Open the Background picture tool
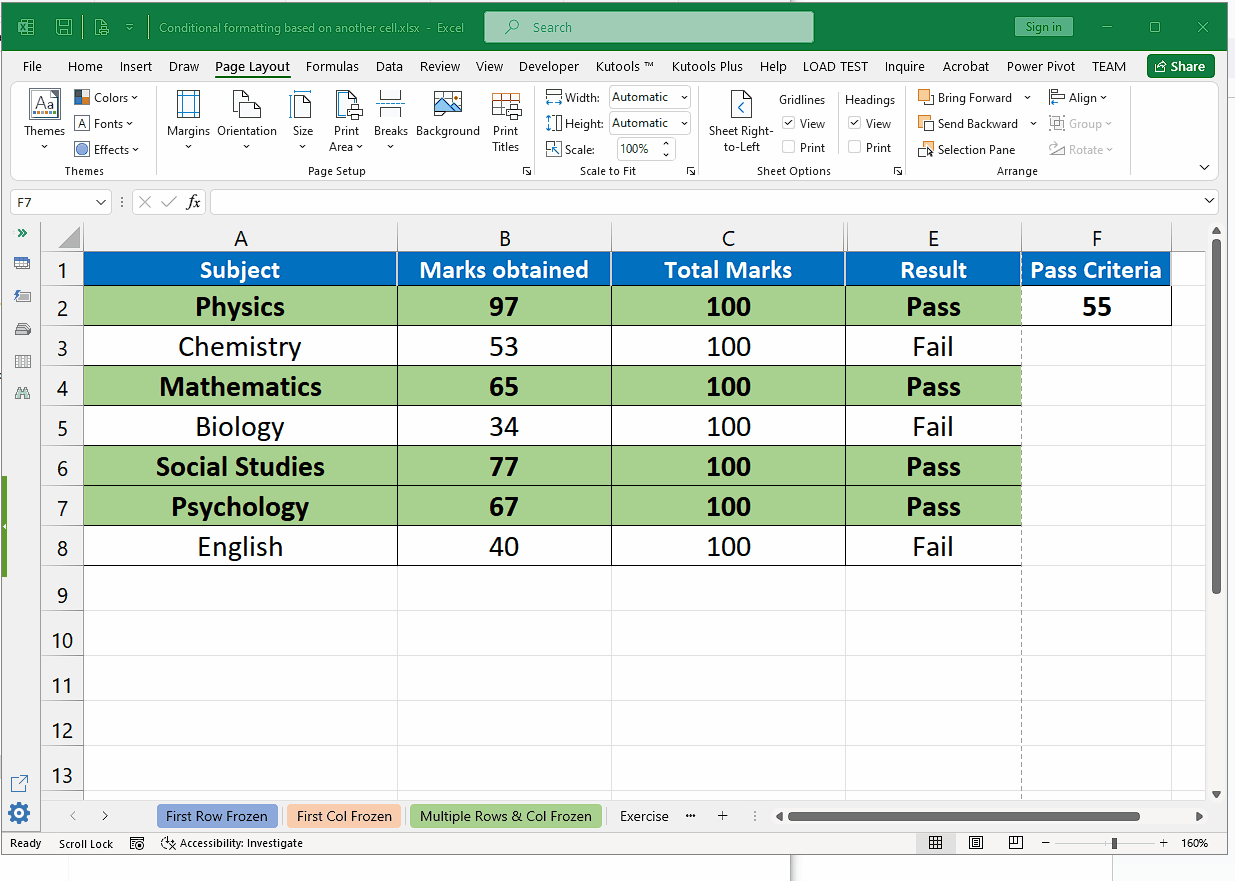 (x=447, y=120)
